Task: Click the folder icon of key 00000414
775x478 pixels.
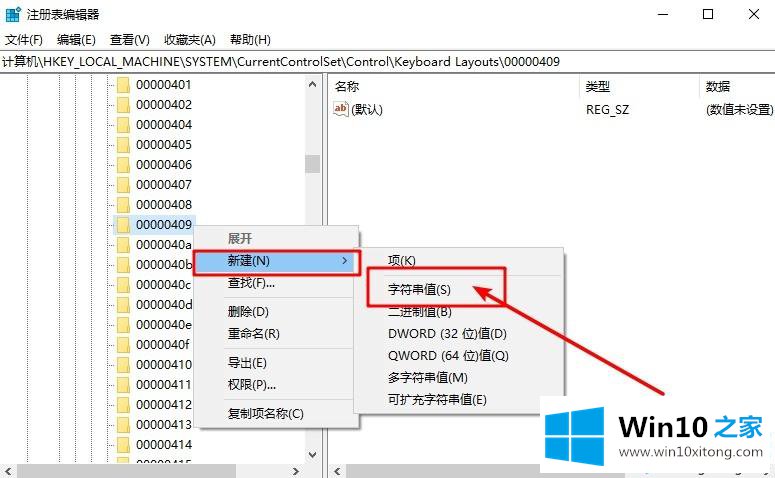Action: click(x=123, y=444)
